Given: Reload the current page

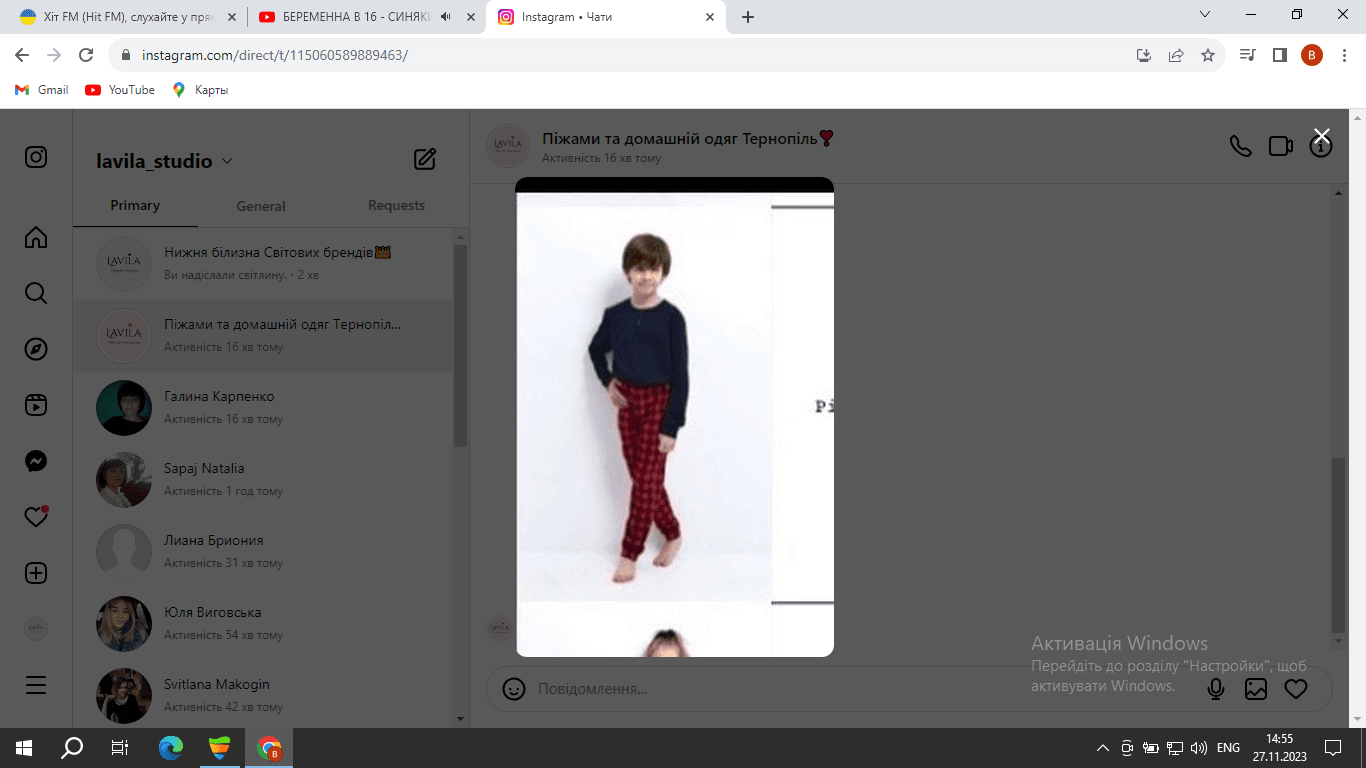Looking at the screenshot, I should click(86, 55).
